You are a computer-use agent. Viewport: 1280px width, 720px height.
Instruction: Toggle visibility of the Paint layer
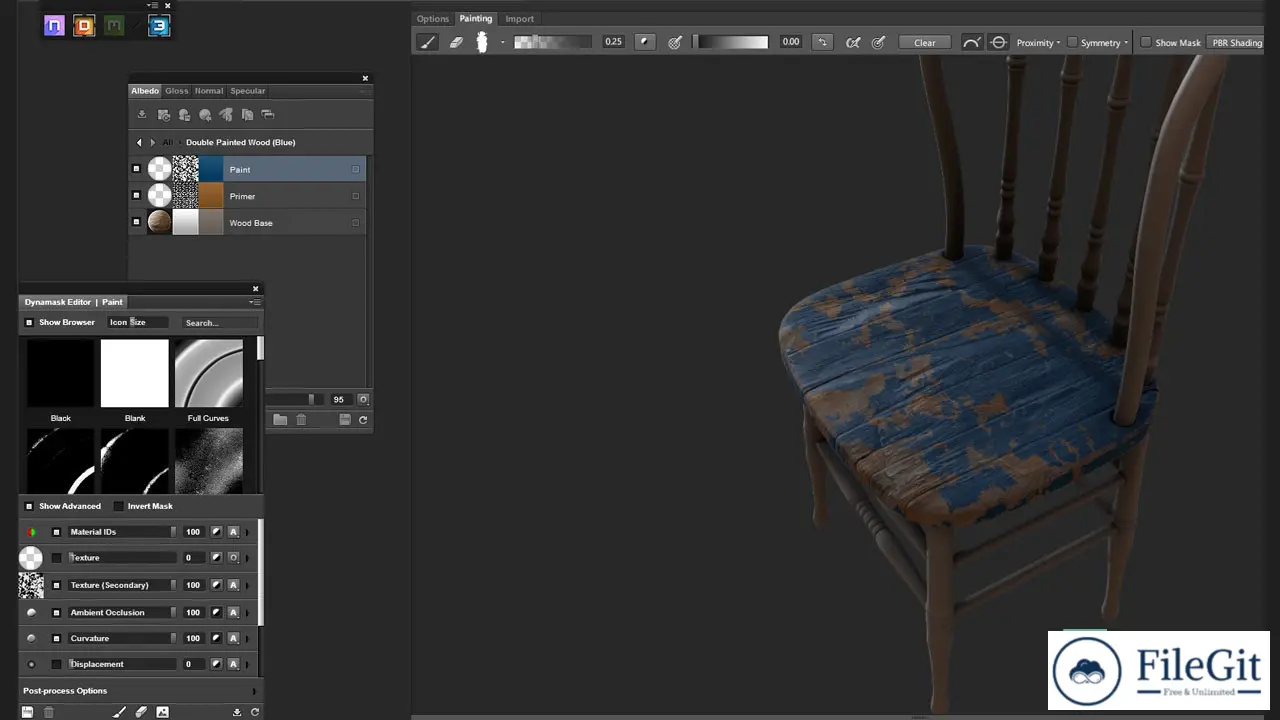(136, 169)
